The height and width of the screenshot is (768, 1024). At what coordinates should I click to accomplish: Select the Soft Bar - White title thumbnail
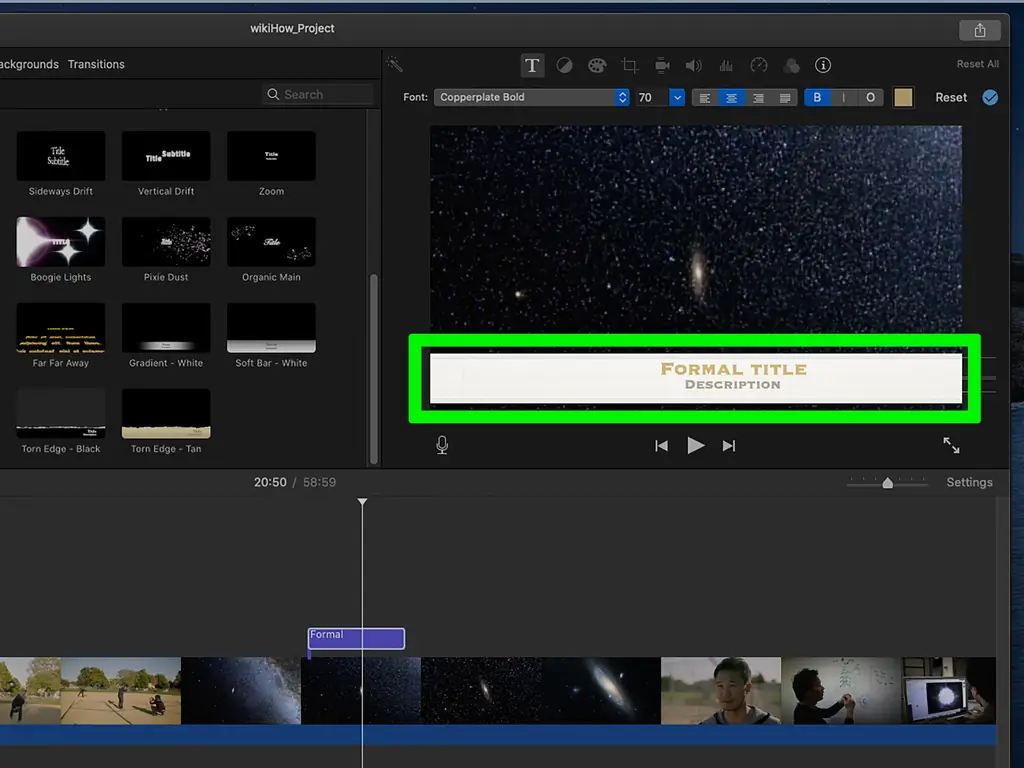pyautogui.click(x=271, y=328)
